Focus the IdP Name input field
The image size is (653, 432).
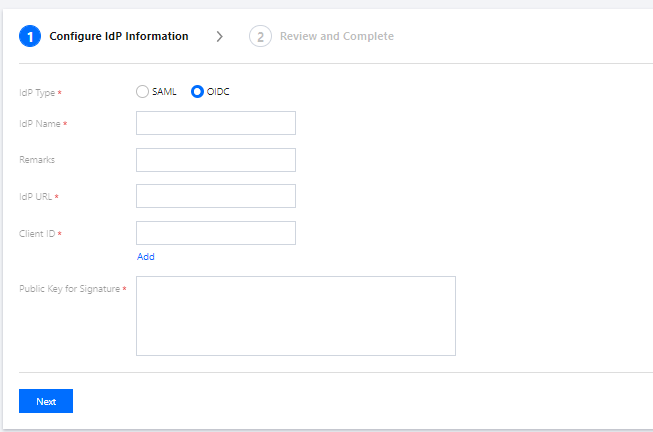[216, 123]
